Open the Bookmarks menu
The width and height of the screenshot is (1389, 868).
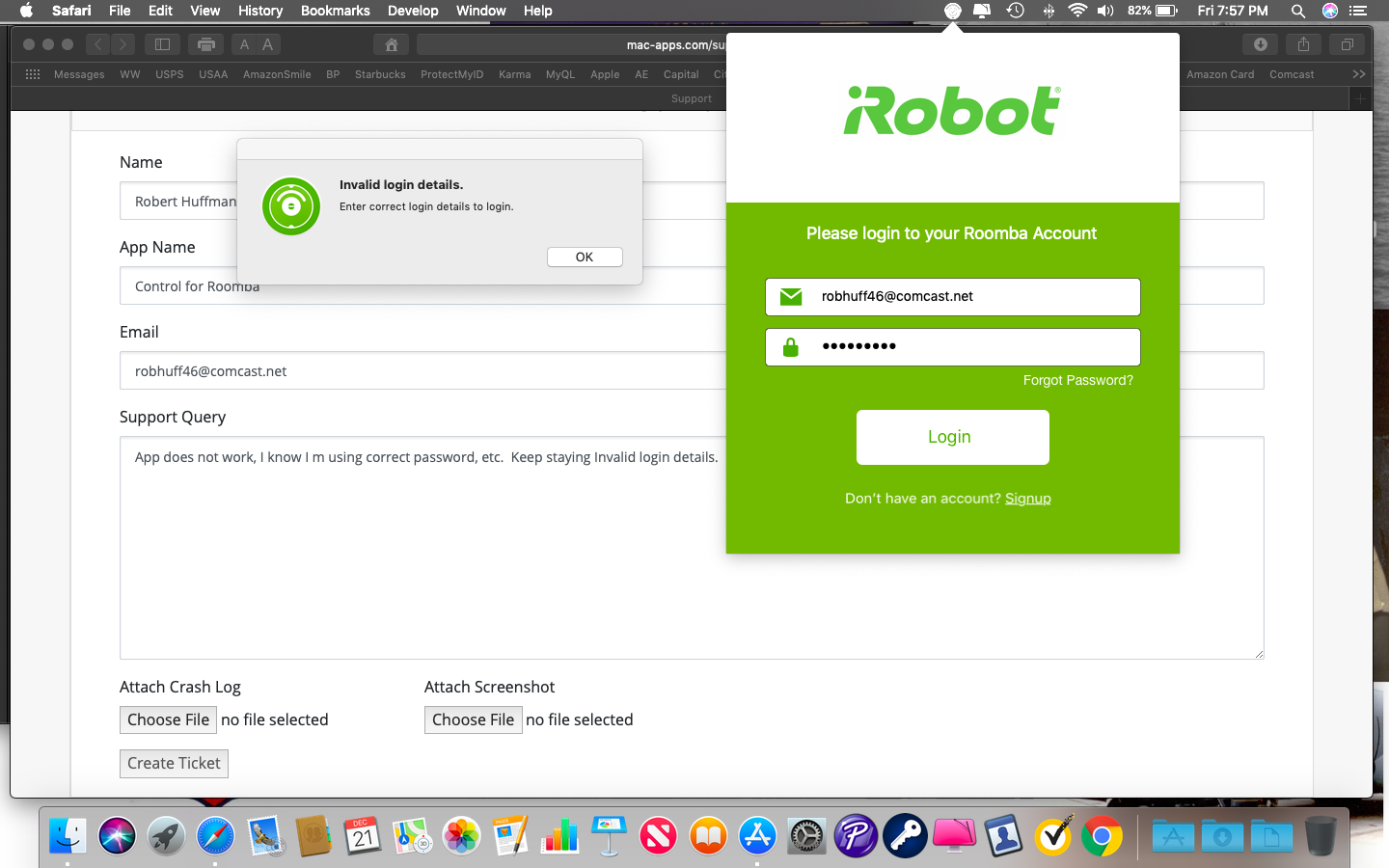[x=335, y=11]
